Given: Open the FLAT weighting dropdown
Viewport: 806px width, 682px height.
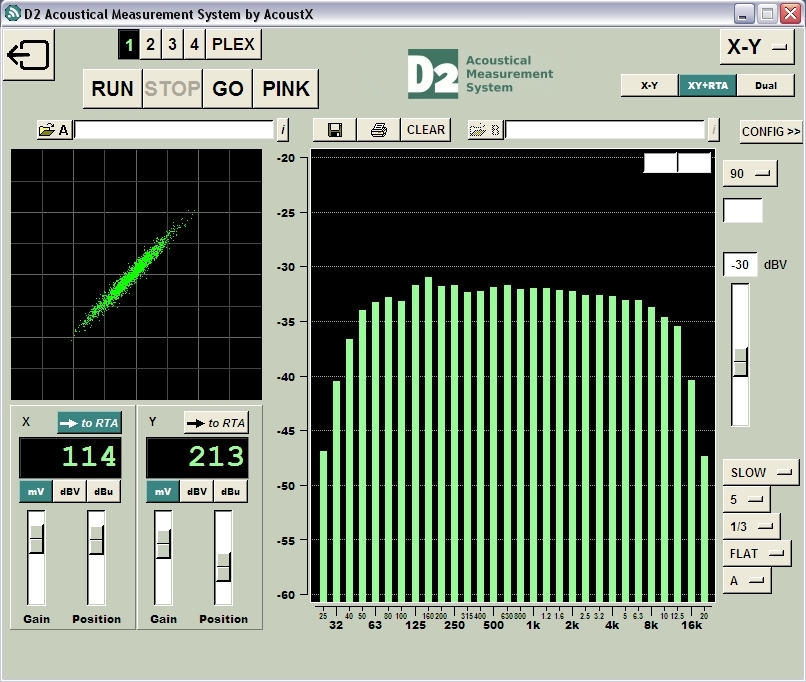Looking at the screenshot, I should coord(757,554).
